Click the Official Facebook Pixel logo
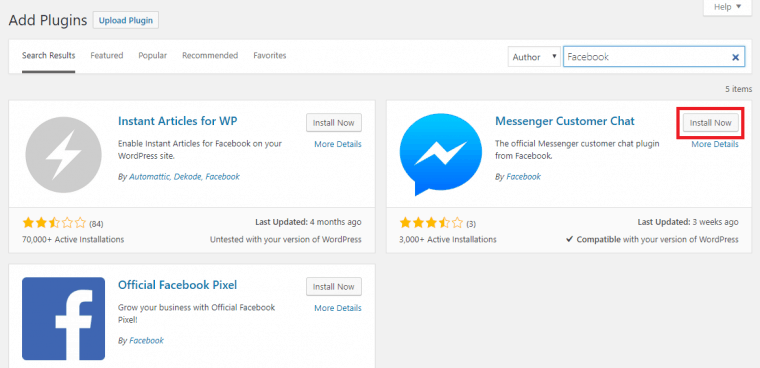Image resolution: width=760 pixels, height=368 pixels. (x=63, y=319)
